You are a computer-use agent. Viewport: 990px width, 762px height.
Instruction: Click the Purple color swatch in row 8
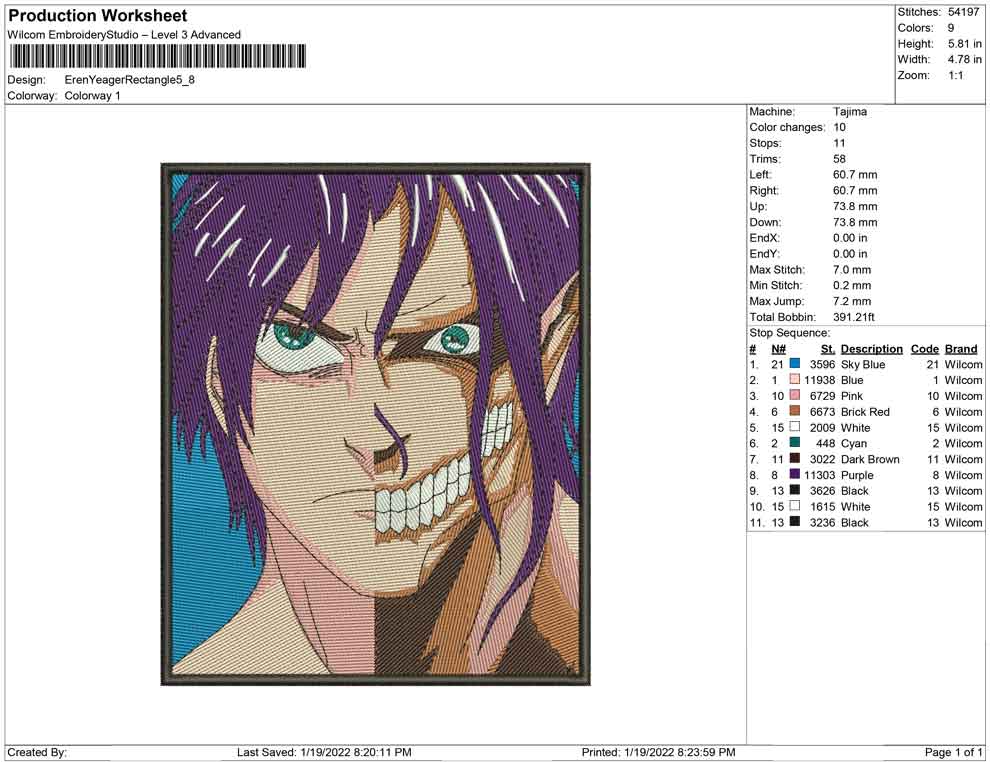[x=795, y=474]
